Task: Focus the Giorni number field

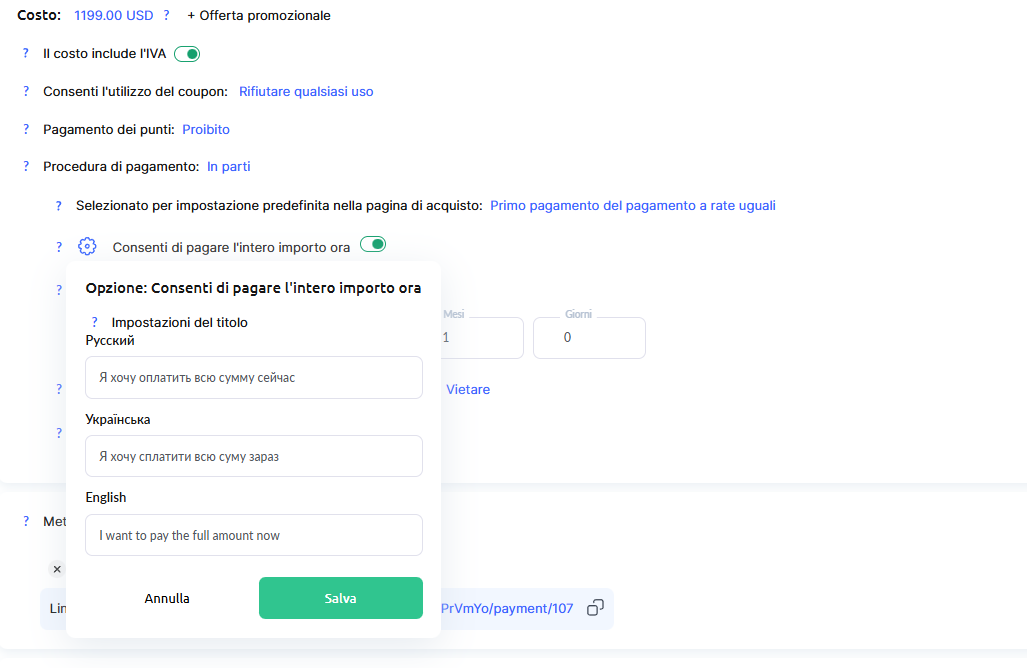Action: point(589,338)
